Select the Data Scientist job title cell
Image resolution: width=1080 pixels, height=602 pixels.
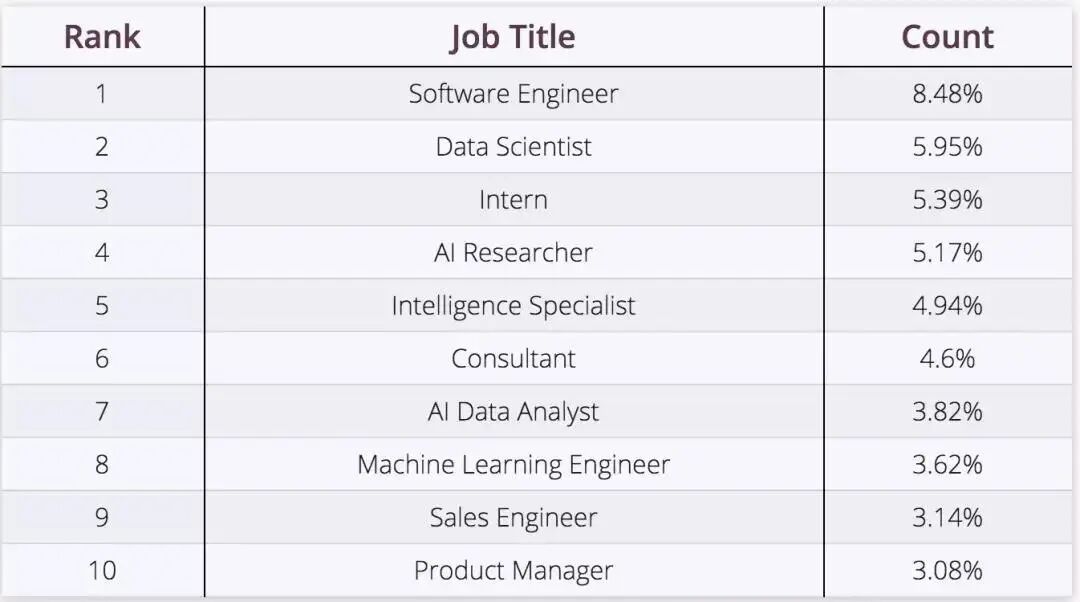point(513,147)
